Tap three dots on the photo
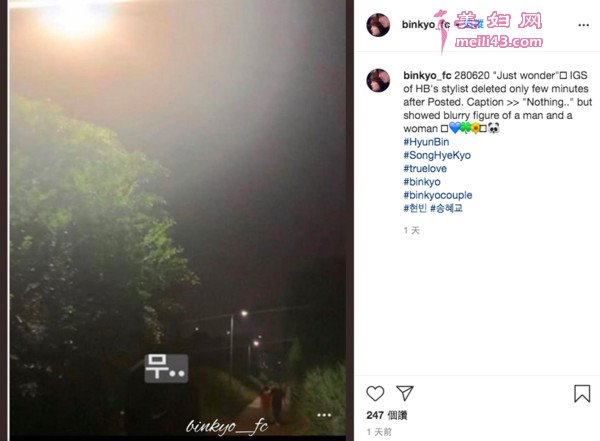Viewport: 600px width, 441px height. [324, 415]
